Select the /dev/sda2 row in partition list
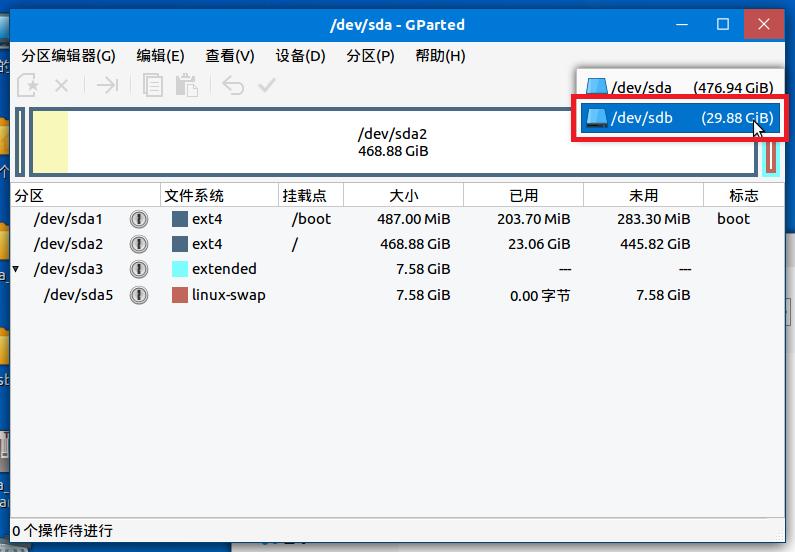The height and width of the screenshot is (552, 795). [398, 244]
